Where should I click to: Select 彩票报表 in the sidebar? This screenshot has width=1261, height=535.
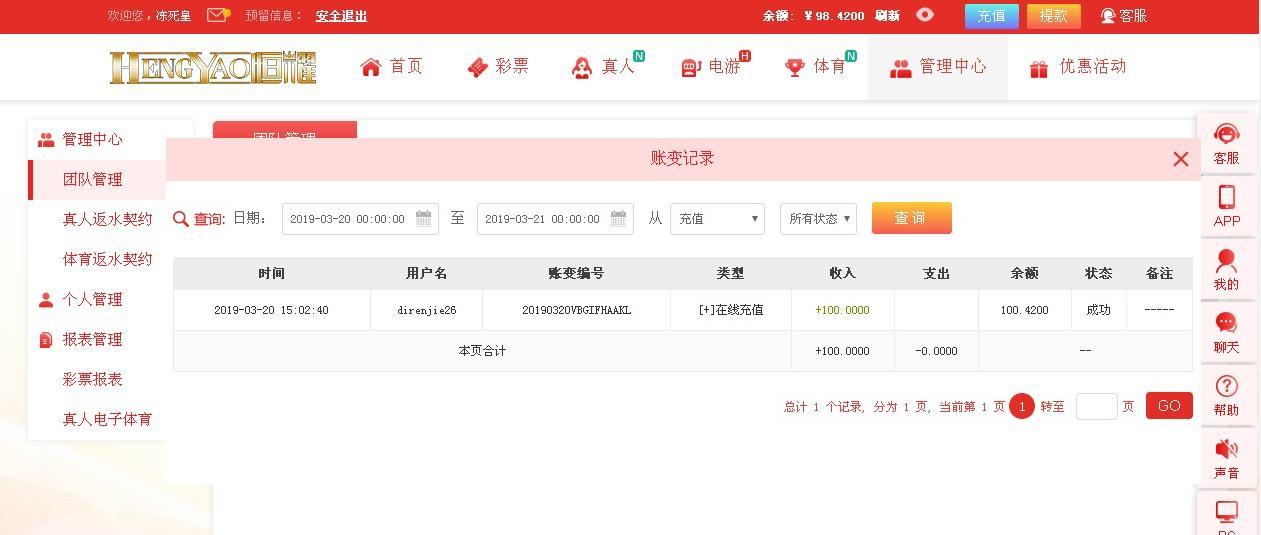click(93, 379)
